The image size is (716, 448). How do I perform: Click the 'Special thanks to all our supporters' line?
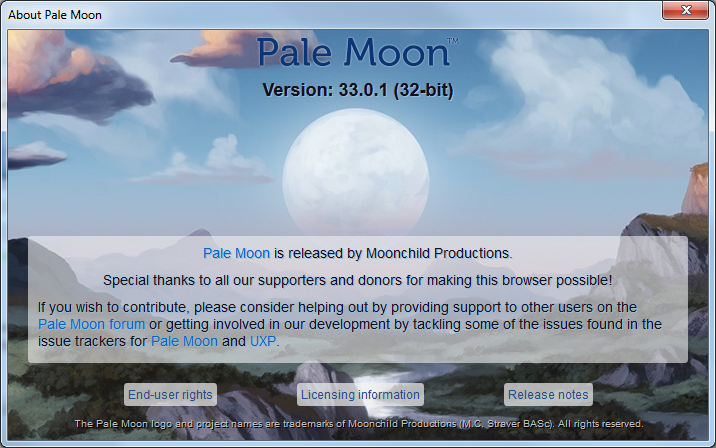pos(358,280)
